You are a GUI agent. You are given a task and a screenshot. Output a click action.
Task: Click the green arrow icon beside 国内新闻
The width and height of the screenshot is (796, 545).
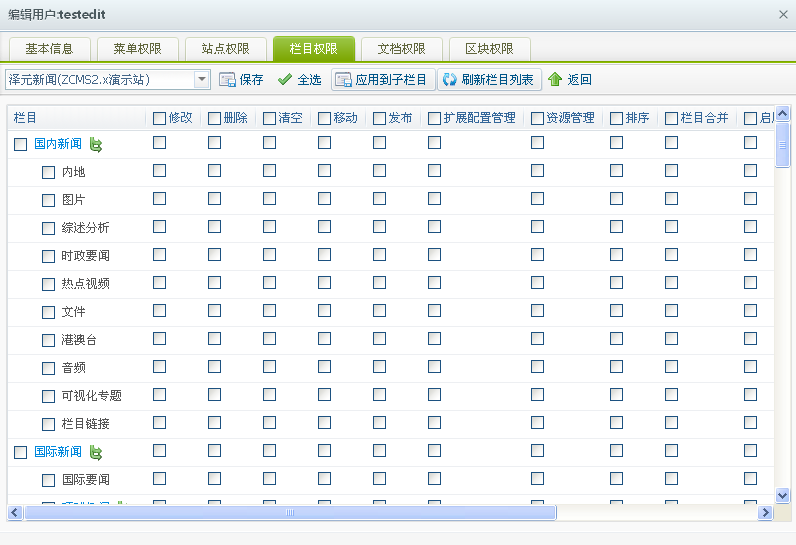click(97, 144)
